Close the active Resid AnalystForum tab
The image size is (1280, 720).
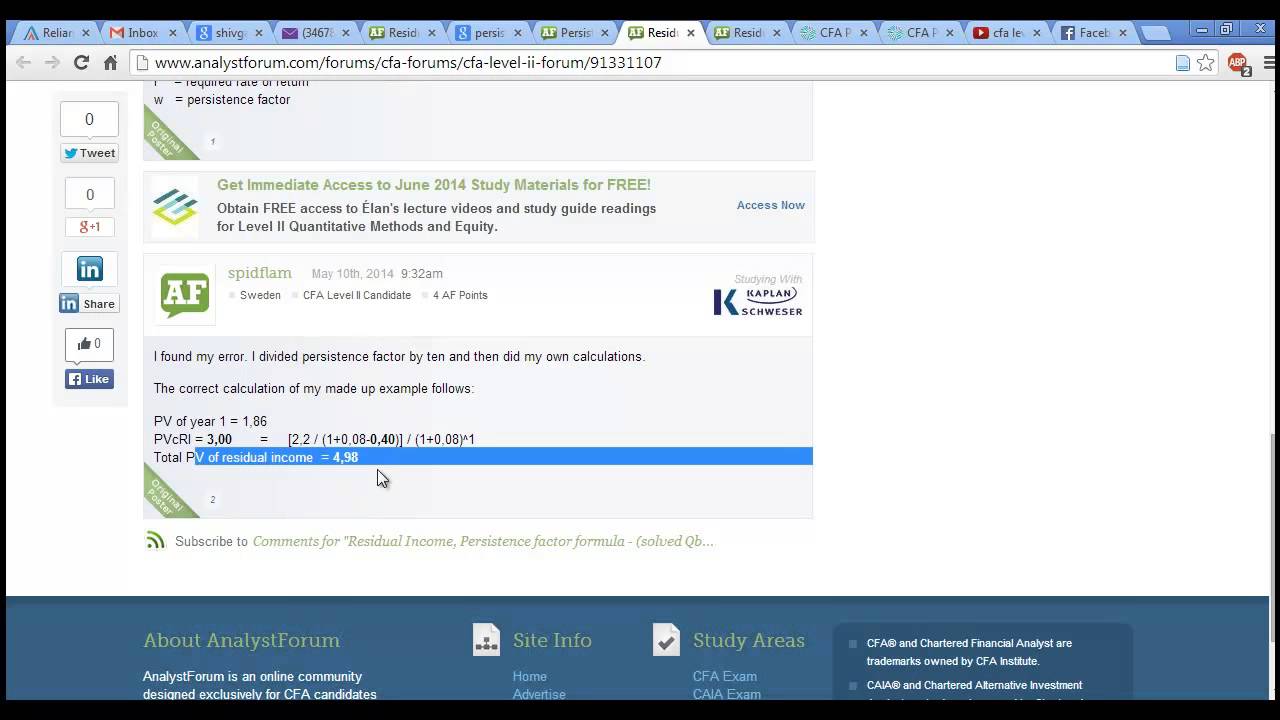[x=690, y=33]
